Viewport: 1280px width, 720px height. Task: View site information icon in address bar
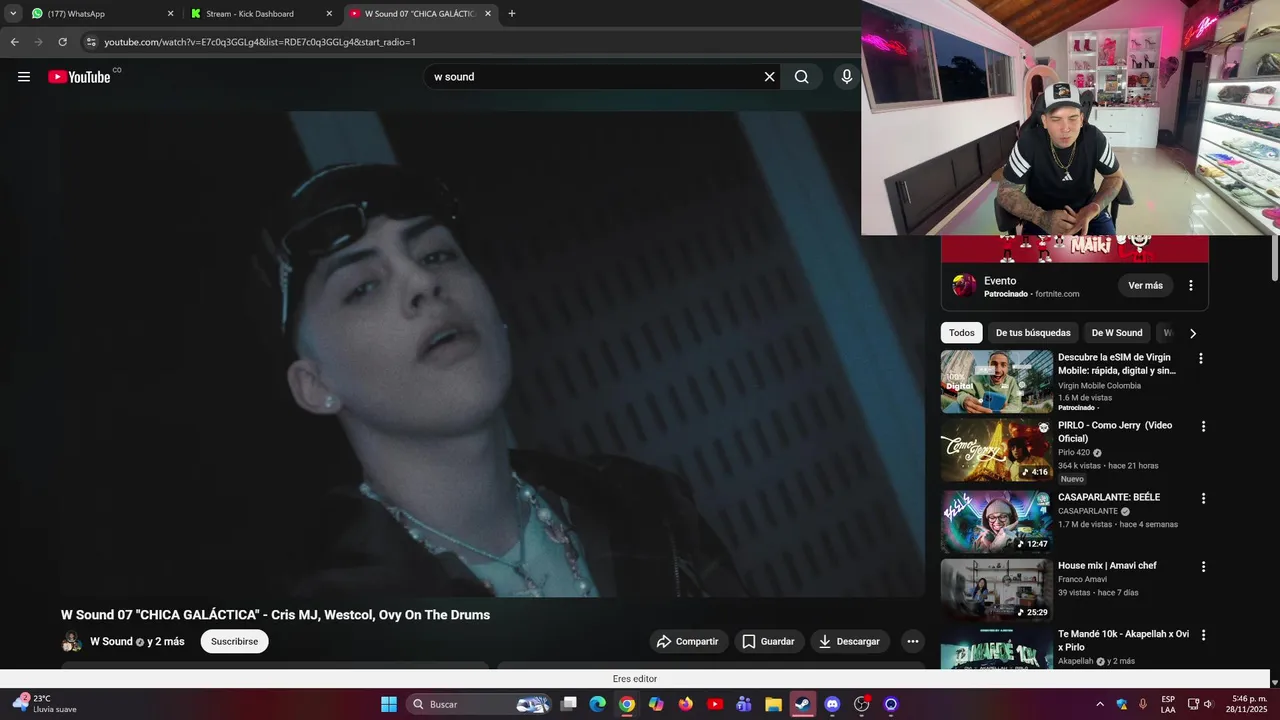(x=91, y=42)
